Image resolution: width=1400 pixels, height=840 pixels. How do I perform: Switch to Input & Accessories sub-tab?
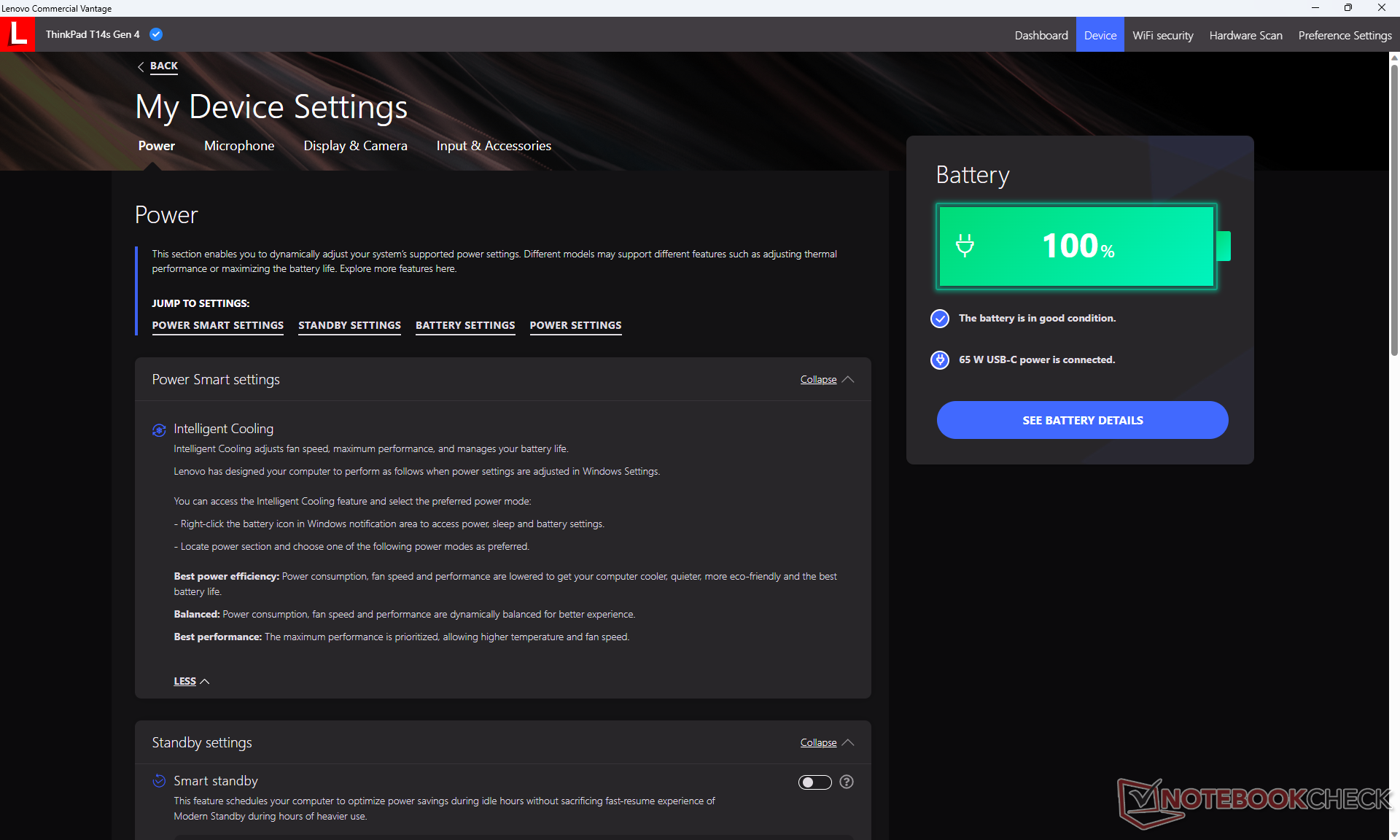coord(494,146)
